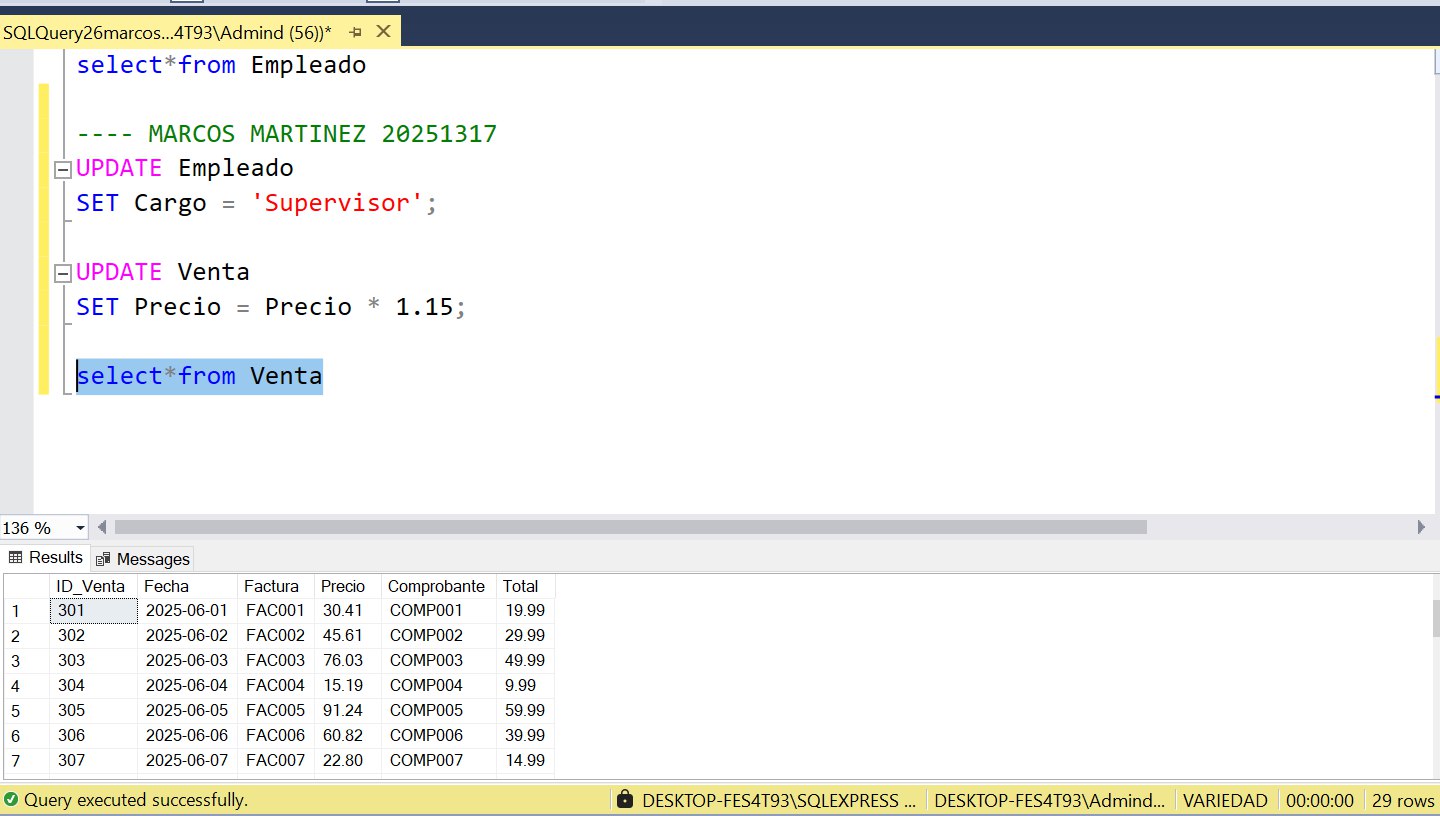Screen dimensions: 1440x816
Task: Close the SQLQuery26 query tab
Action: [383, 33]
